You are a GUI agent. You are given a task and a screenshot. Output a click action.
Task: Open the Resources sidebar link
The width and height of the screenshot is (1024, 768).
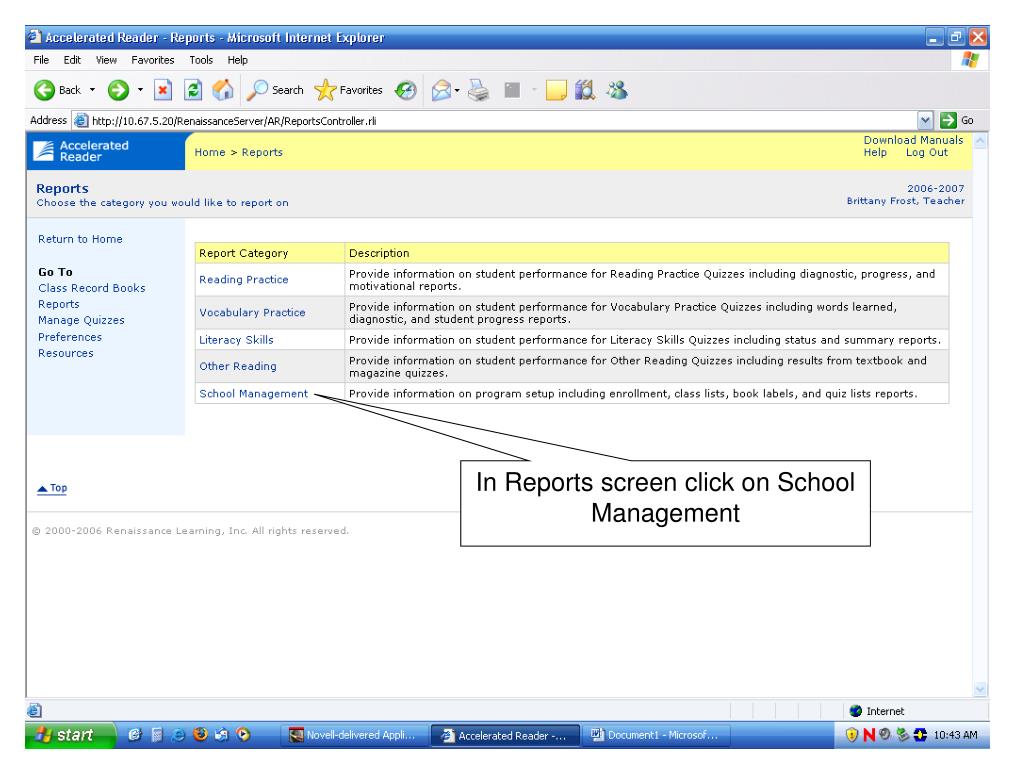pyautogui.click(x=65, y=353)
